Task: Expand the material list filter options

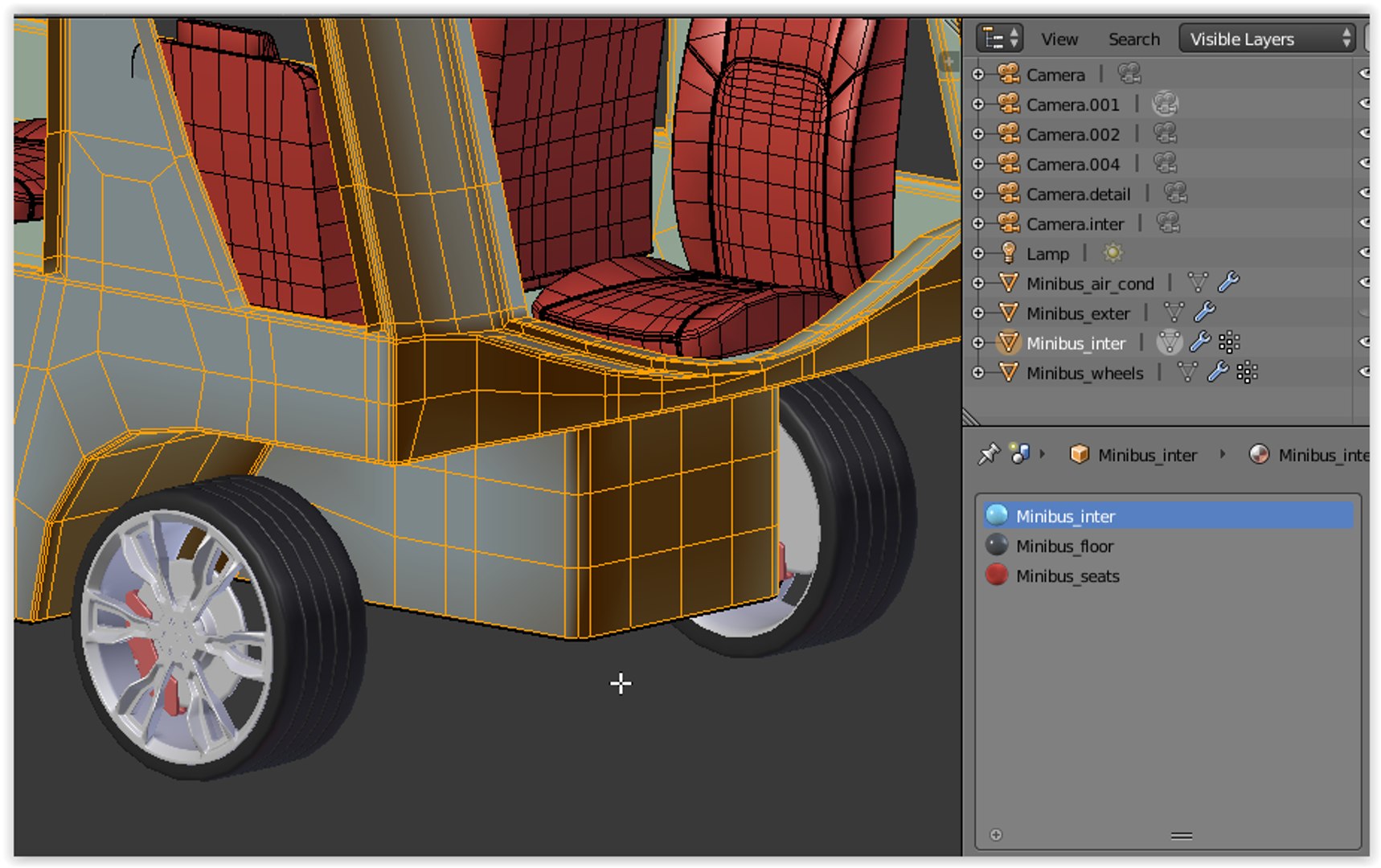Action: click(x=996, y=835)
